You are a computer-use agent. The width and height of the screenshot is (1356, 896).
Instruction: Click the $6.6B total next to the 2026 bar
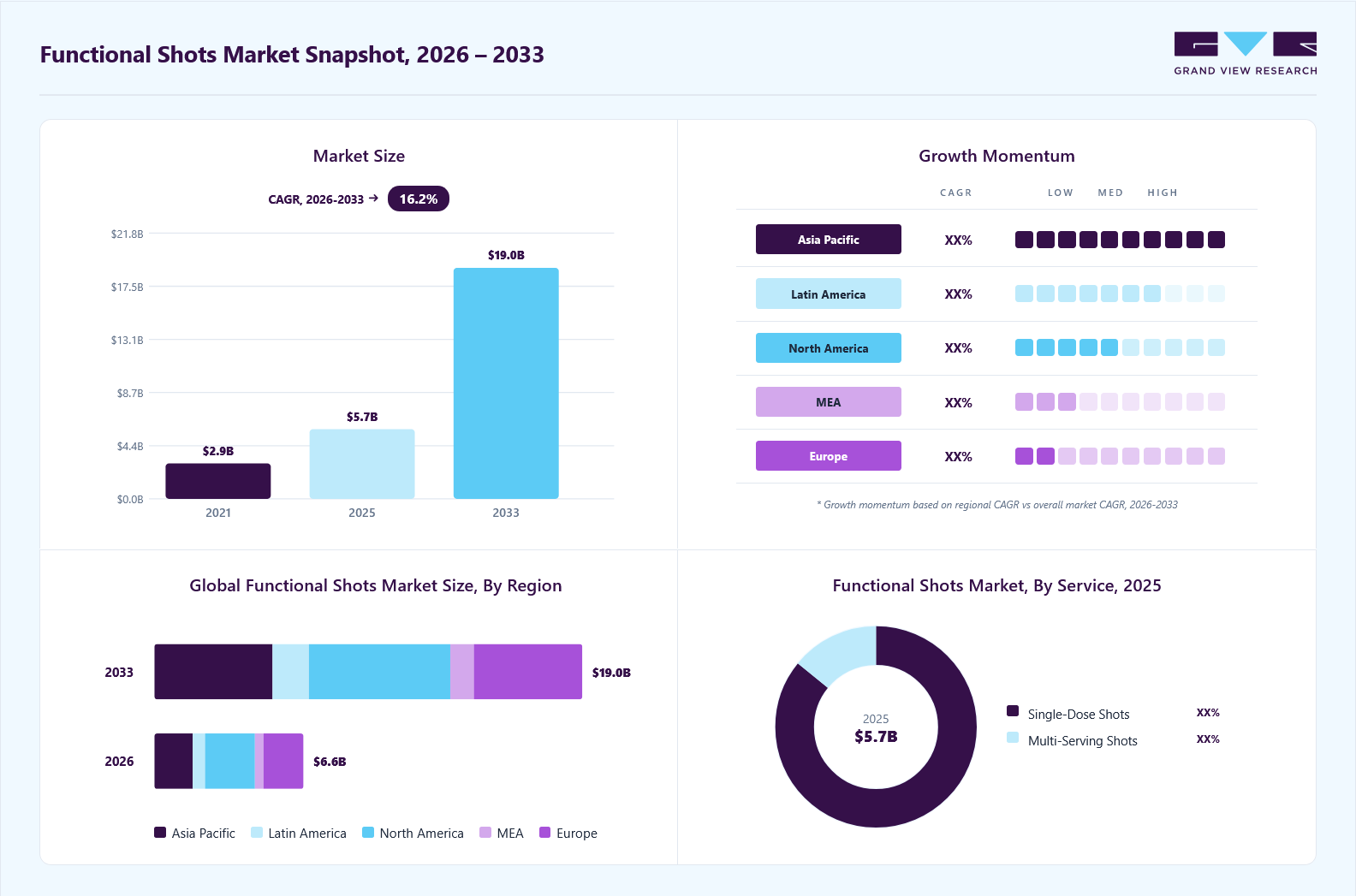330,762
